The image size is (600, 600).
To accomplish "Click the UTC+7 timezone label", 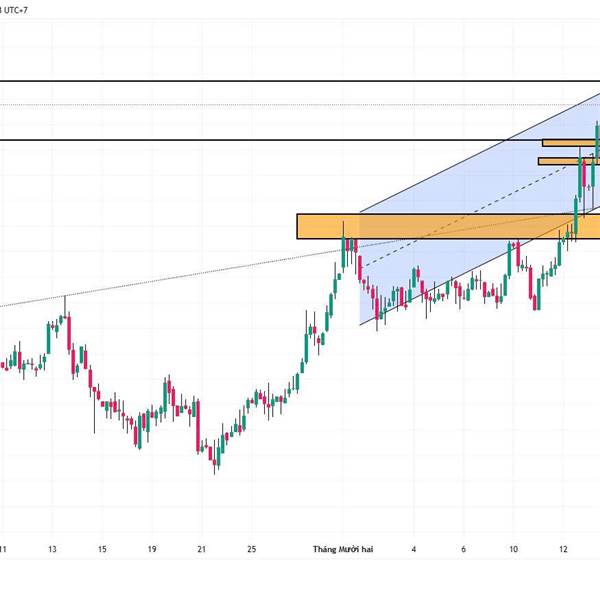I will pos(15,10).
